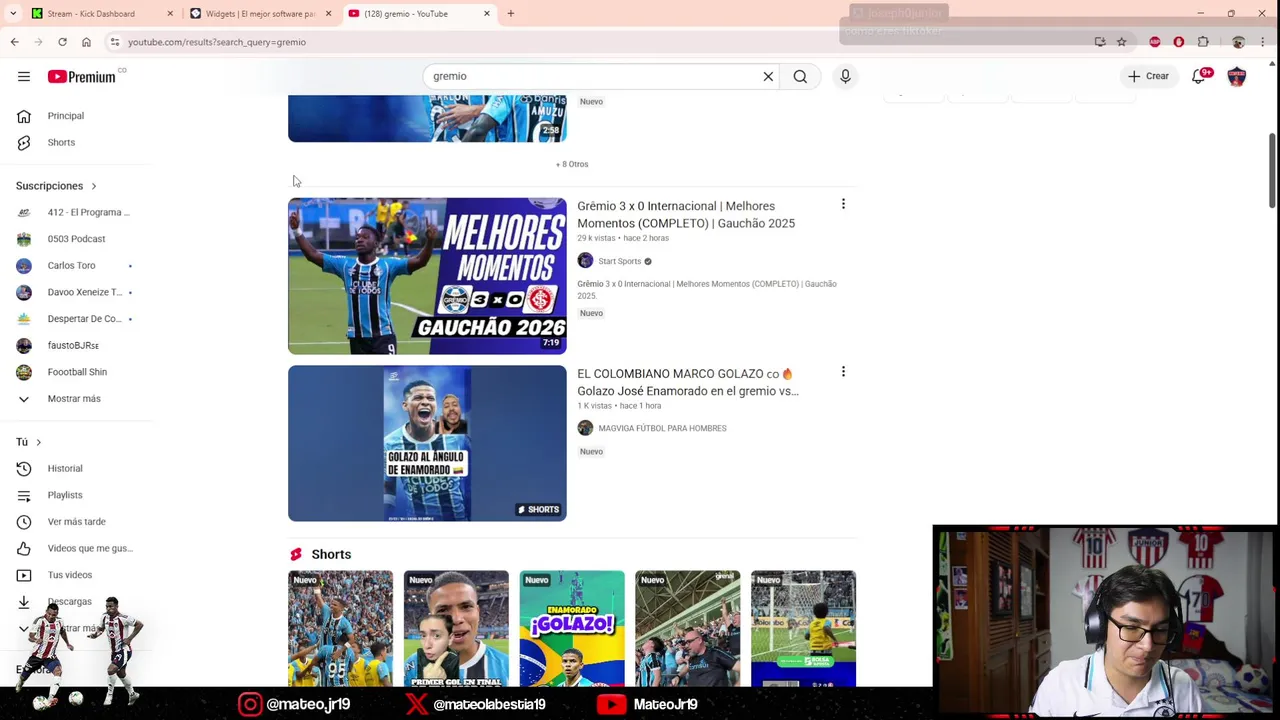
Task: Open Ver más tarde list
Action: point(76,521)
